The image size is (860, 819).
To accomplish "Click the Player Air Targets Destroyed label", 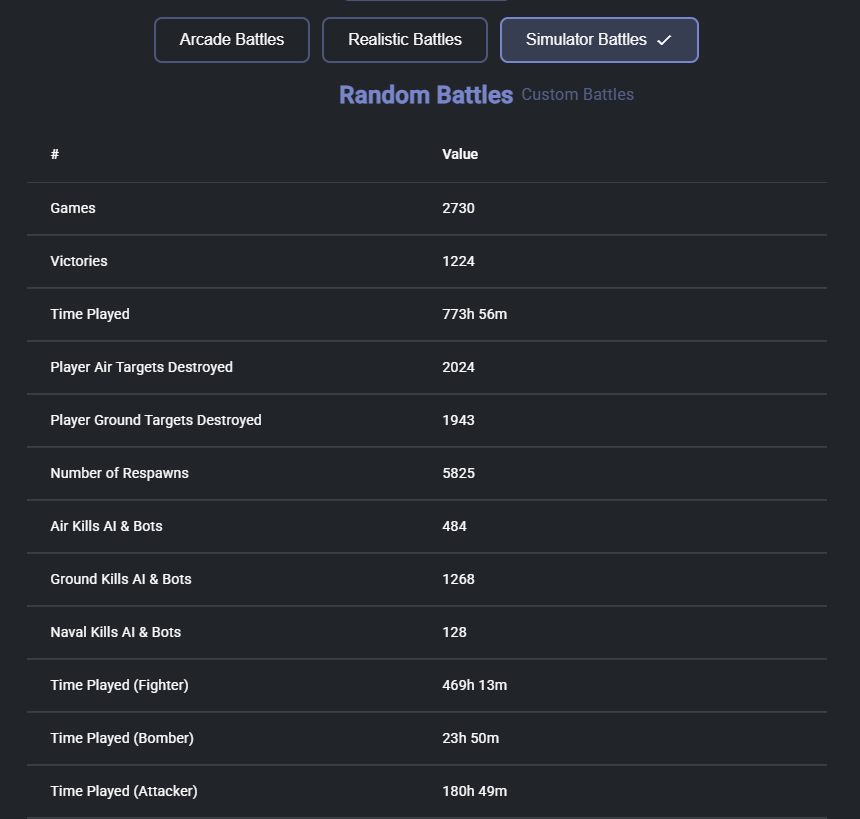I will [x=141, y=367].
